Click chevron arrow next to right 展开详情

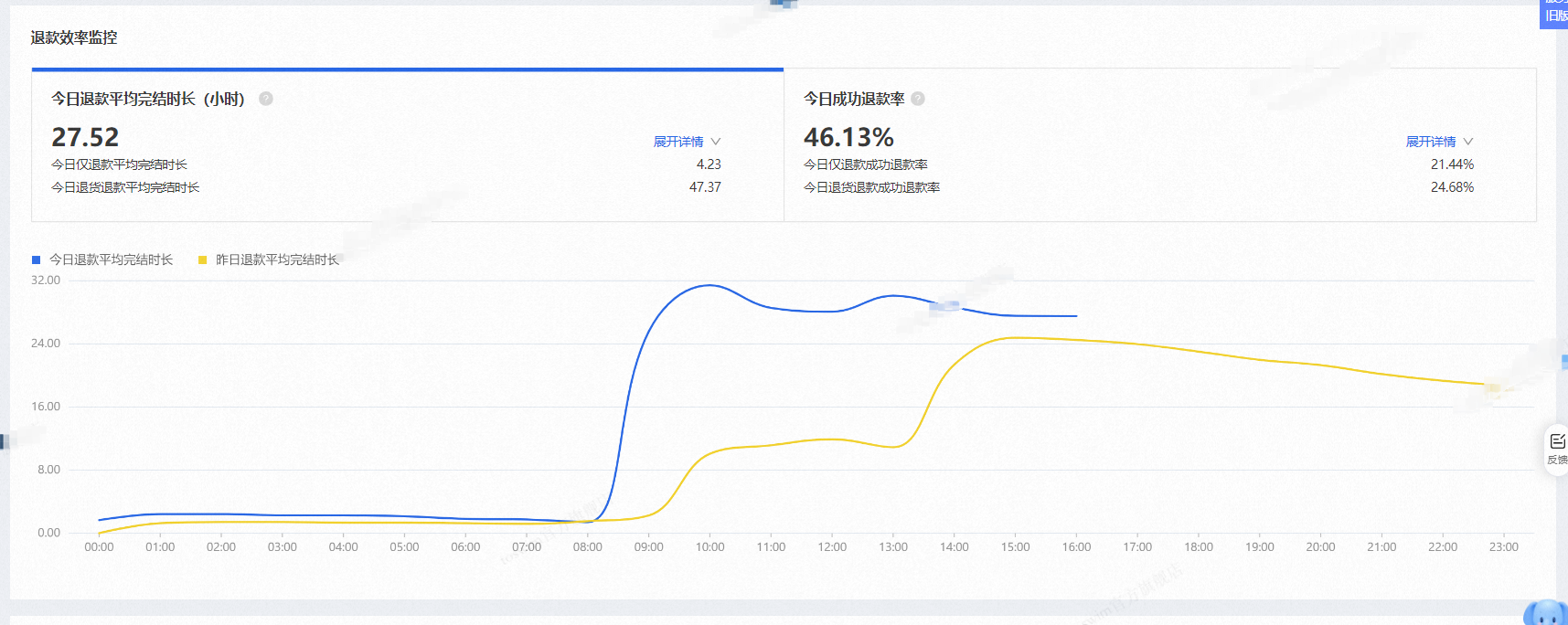tap(1468, 142)
